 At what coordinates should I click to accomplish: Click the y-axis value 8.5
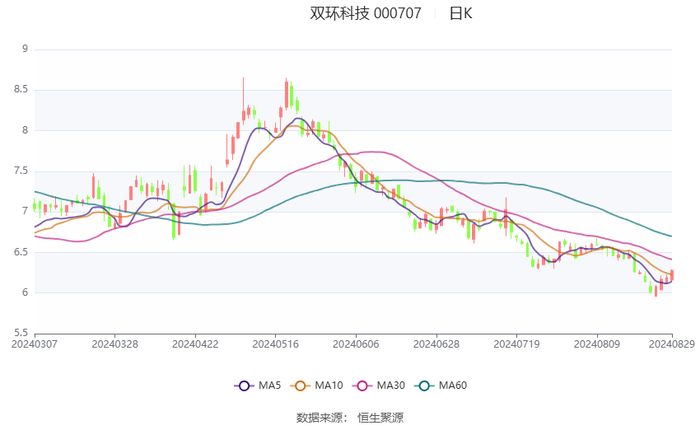21,89
